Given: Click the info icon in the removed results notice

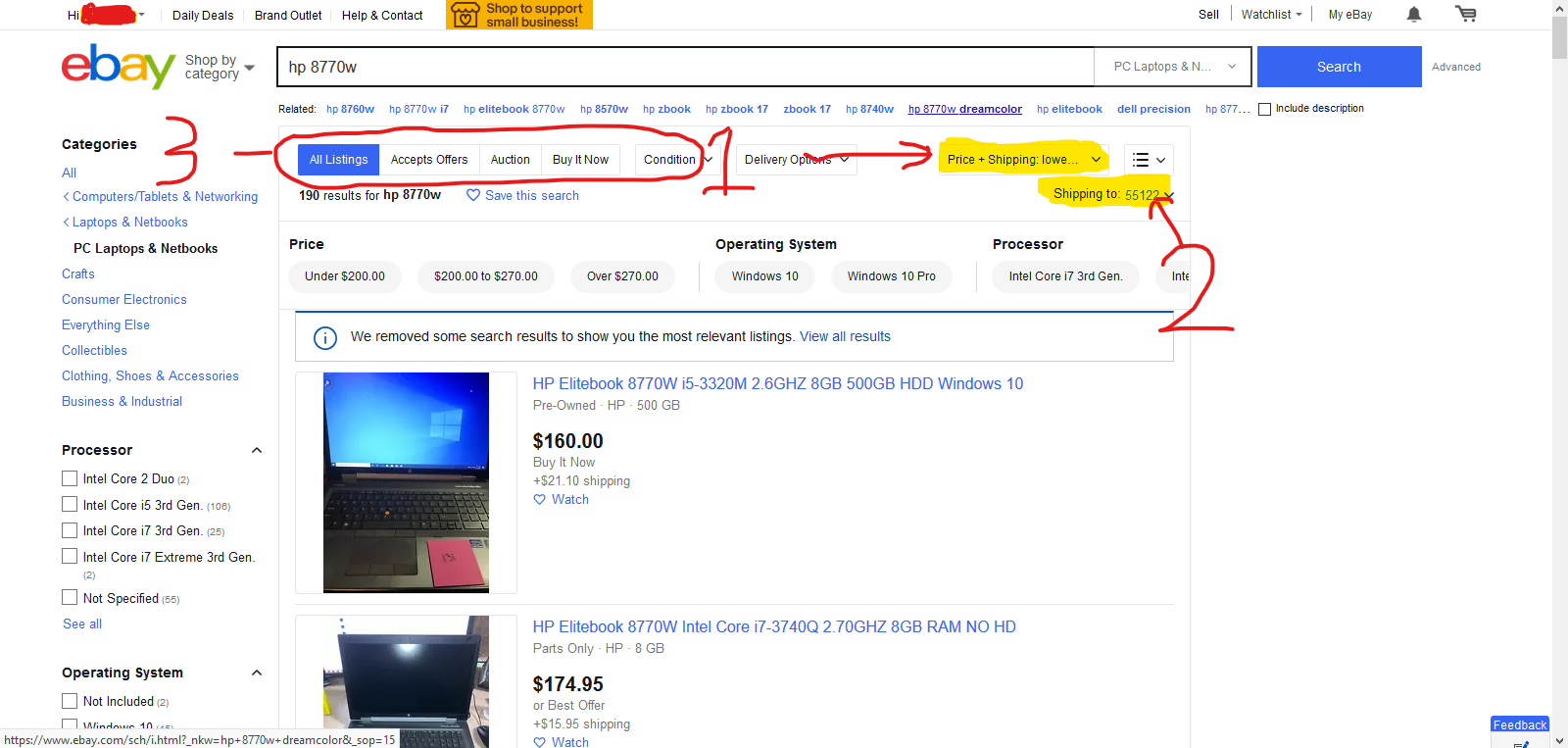Looking at the screenshot, I should pyautogui.click(x=325, y=337).
